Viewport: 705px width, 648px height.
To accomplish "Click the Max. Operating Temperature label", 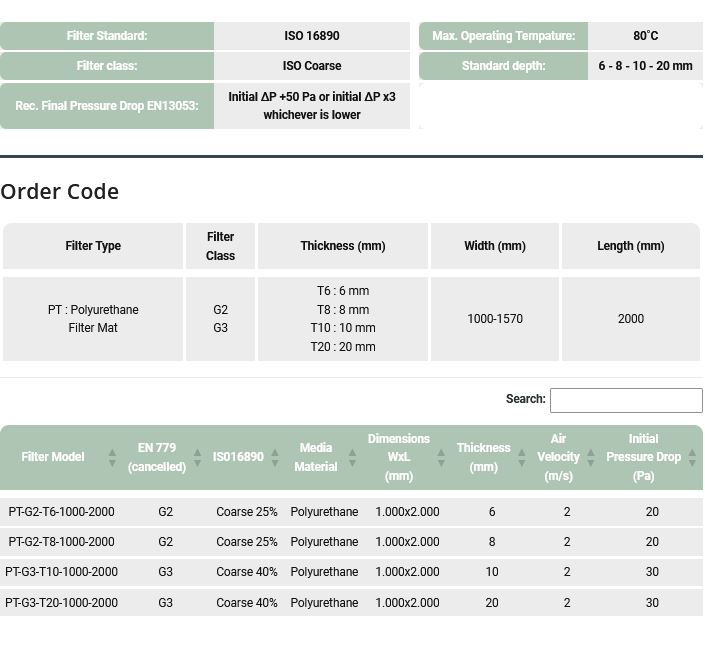I will (x=503, y=36).
